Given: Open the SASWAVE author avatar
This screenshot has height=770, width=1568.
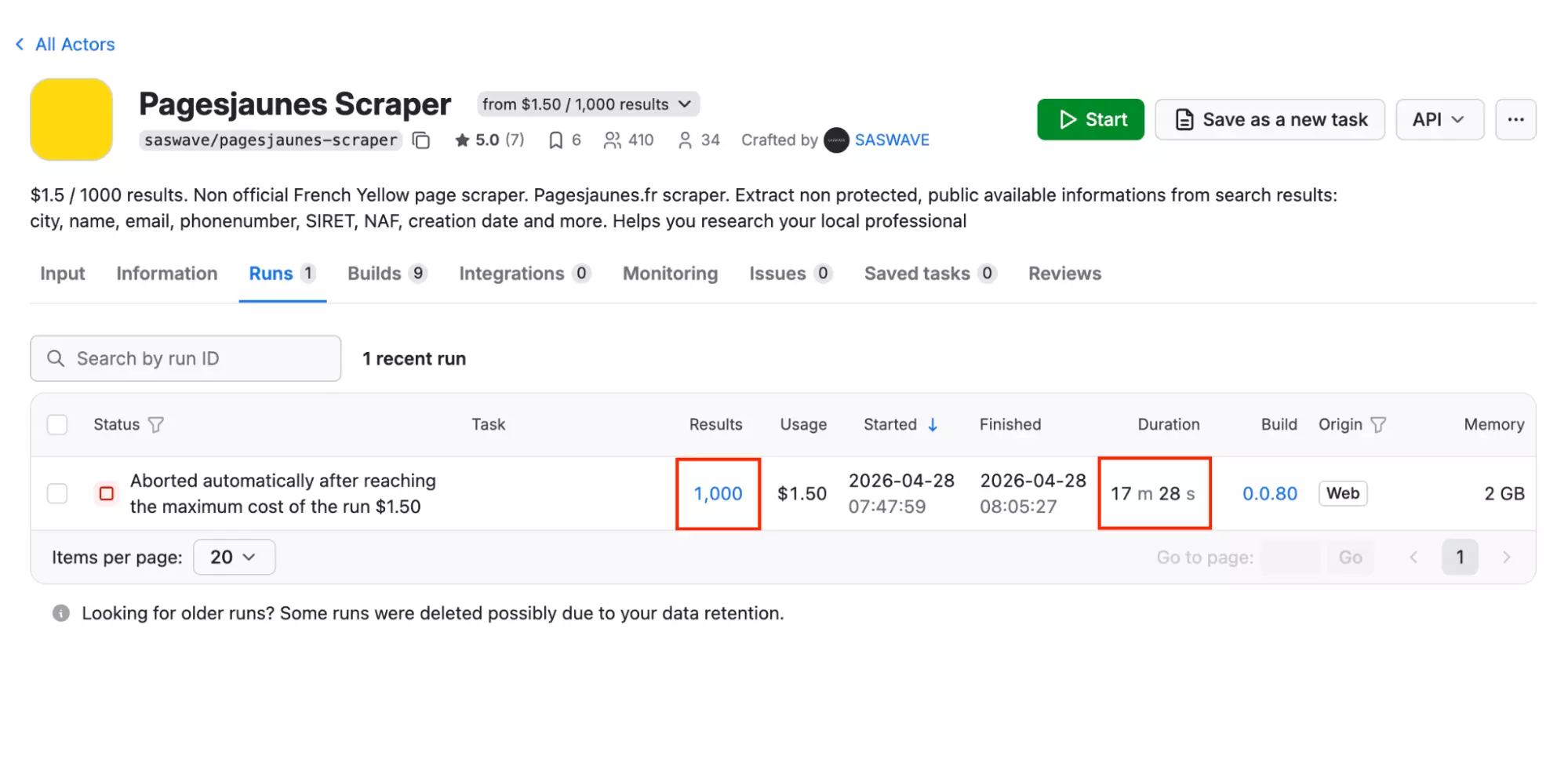Looking at the screenshot, I should coord(836,140).
